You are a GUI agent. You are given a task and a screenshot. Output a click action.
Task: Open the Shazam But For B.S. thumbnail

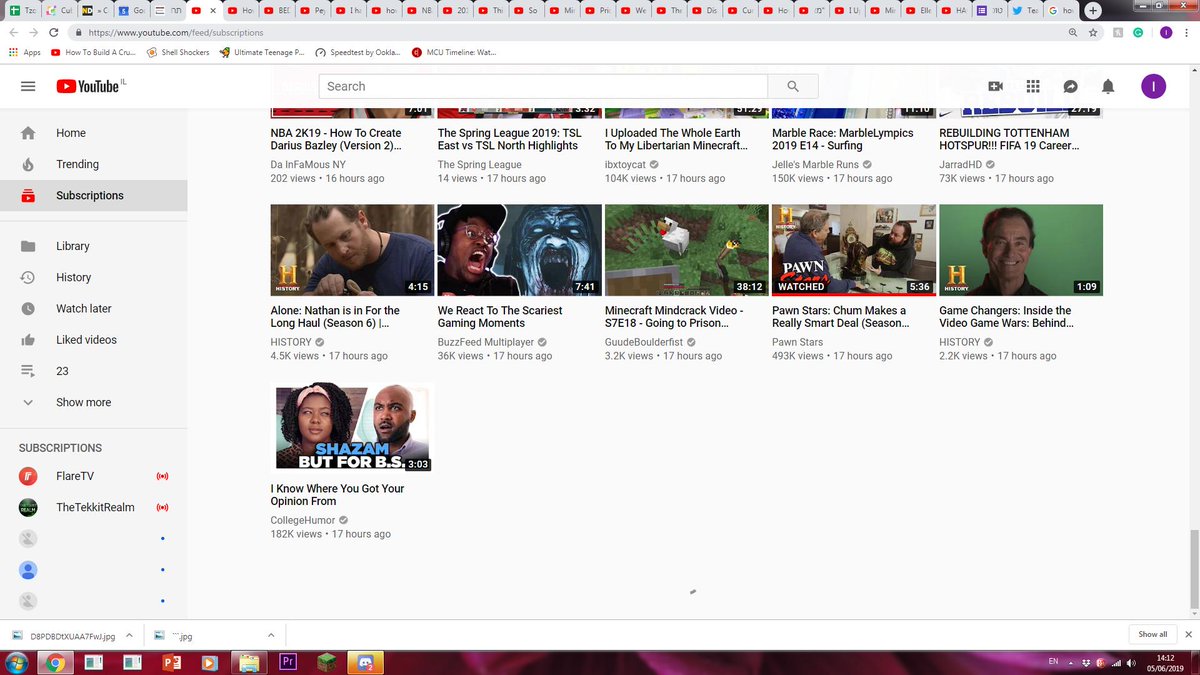click(x=352, y=428)
